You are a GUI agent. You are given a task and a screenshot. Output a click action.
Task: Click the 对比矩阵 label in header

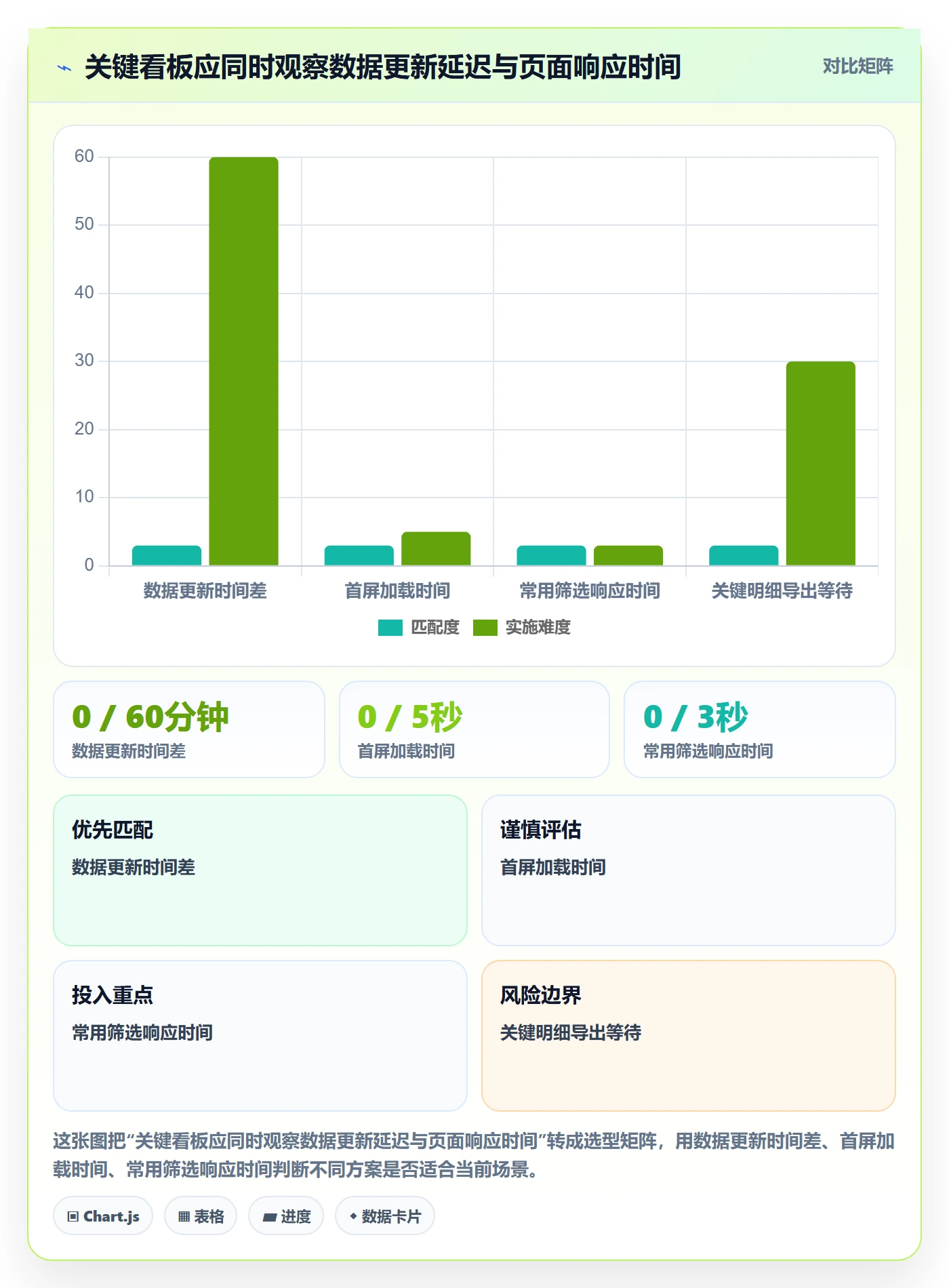[857, 66]
